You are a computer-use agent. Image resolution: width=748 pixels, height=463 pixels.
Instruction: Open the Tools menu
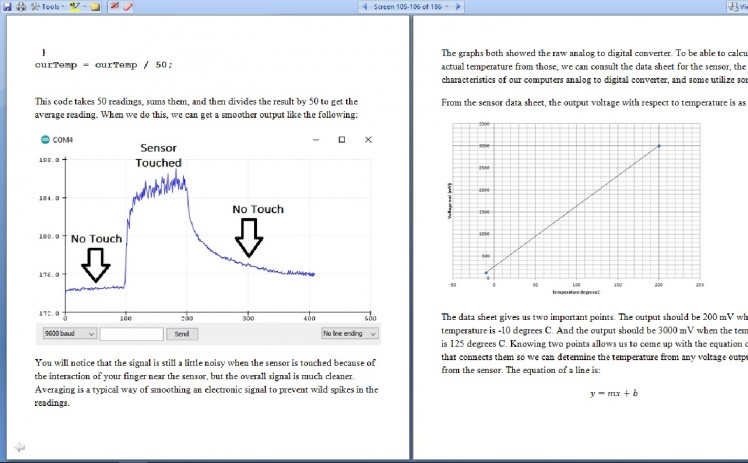[x=47, y=7]
